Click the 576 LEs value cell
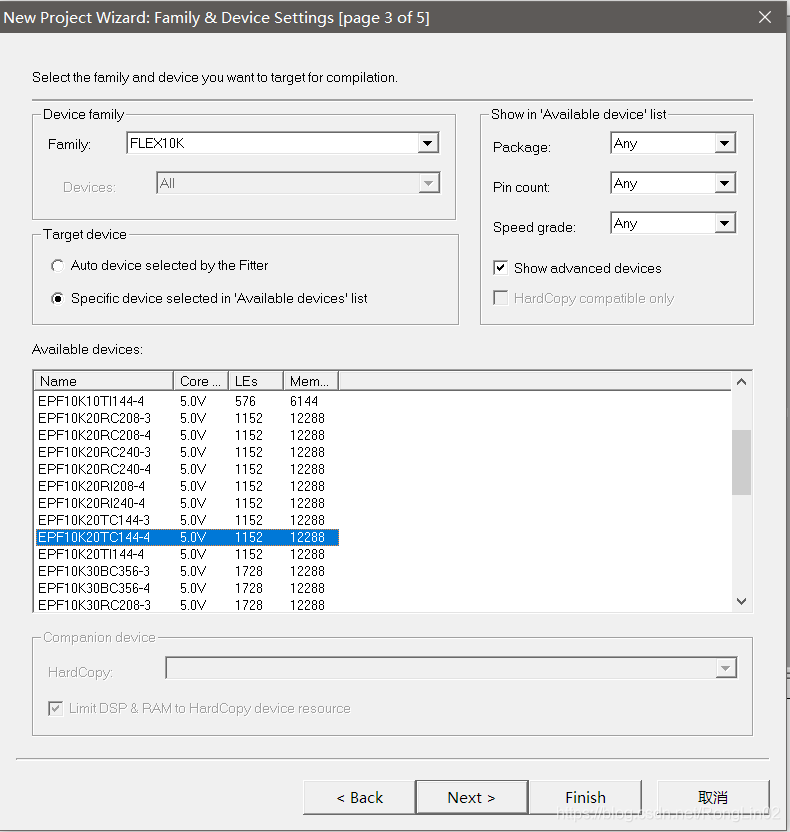This screenshot has width=790, height=832. [x=245, y=401]
